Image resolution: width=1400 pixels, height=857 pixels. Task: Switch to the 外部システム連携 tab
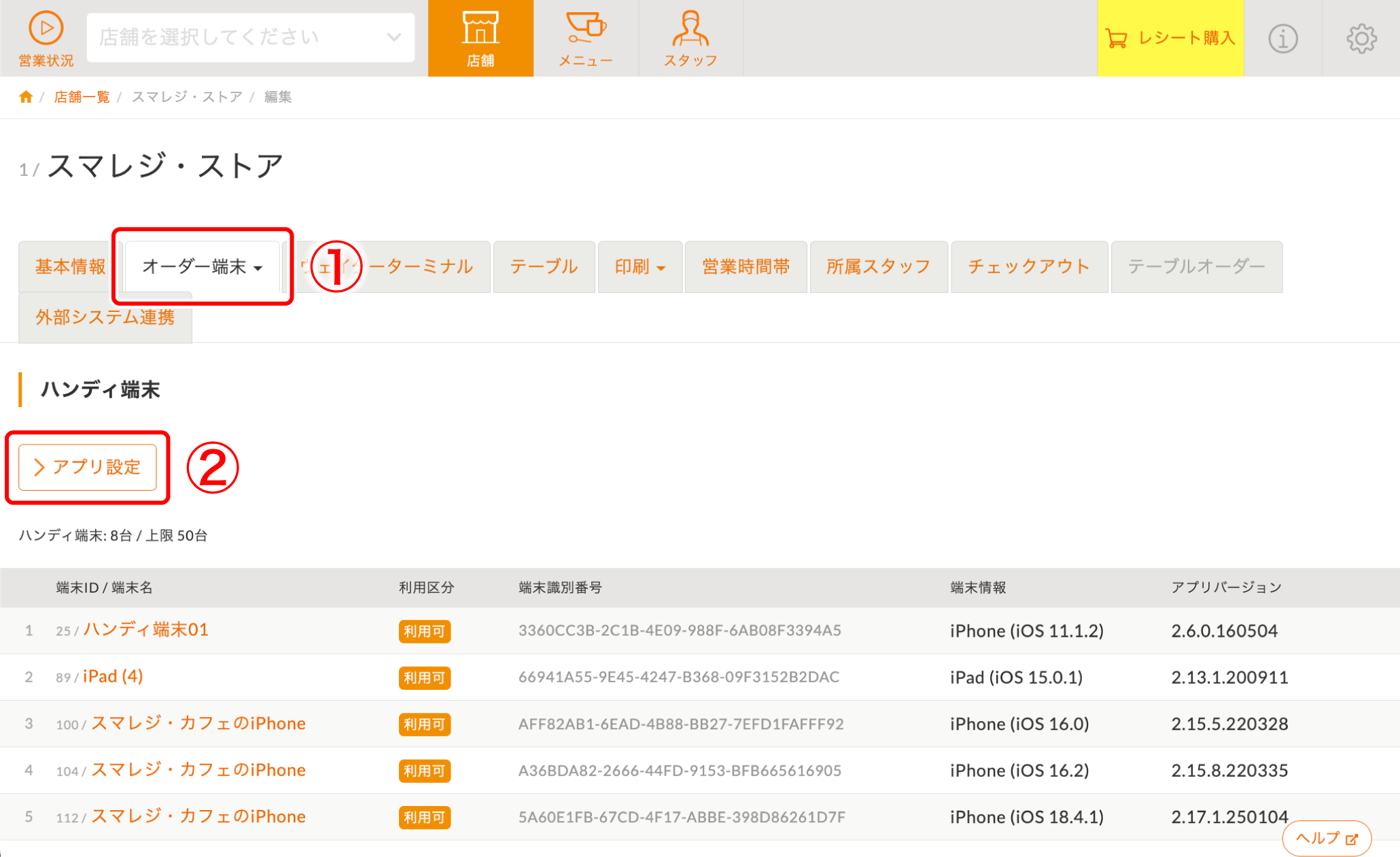click(x=105, y=317)
